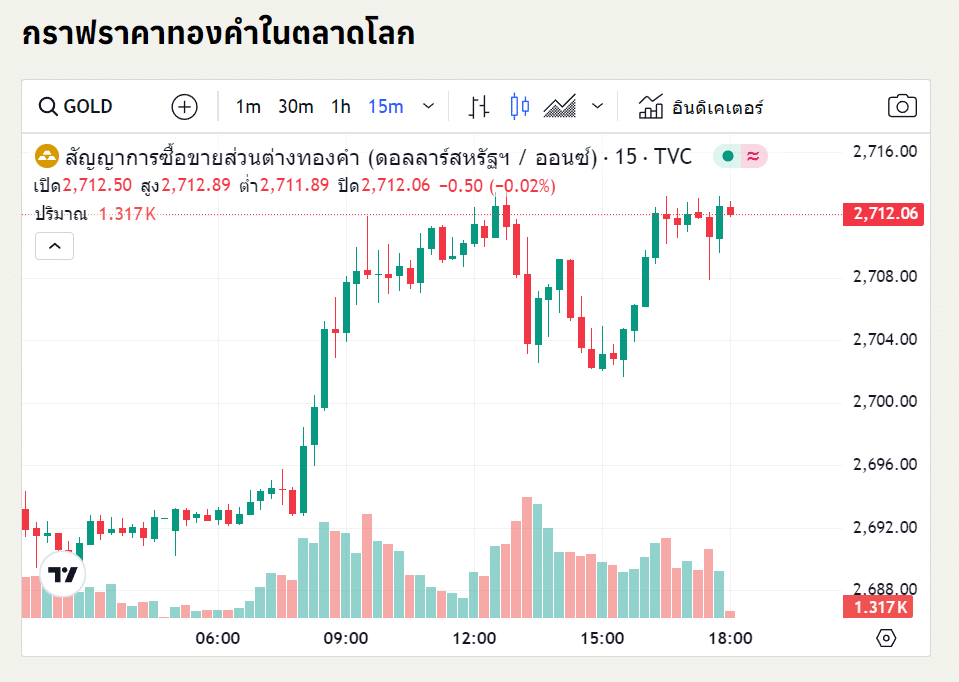
Task: Click the plus icon to compare symbols
Action: 184,106
